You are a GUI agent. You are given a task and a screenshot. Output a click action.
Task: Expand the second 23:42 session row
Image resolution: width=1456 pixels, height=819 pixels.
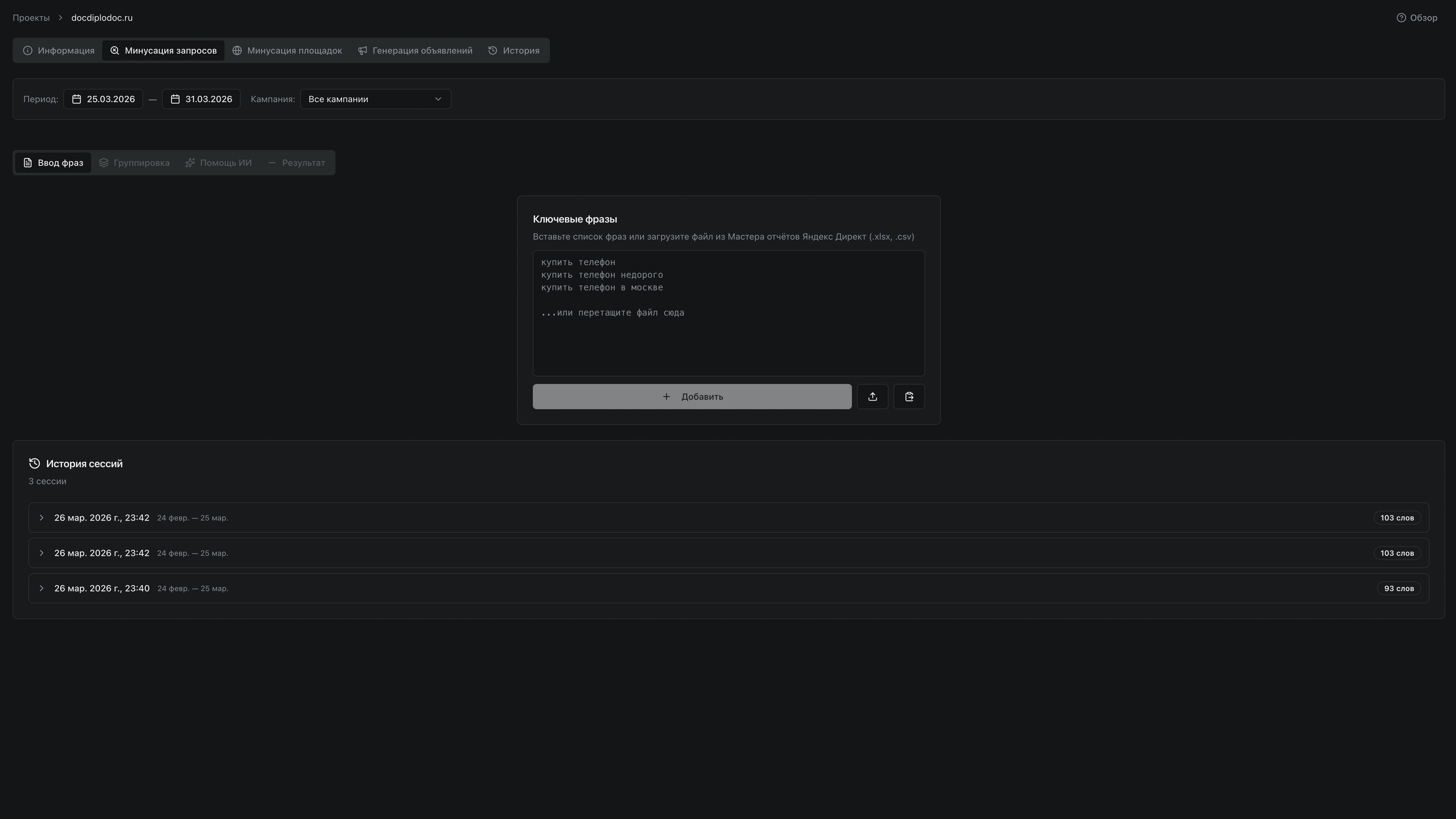pos(41,553)
